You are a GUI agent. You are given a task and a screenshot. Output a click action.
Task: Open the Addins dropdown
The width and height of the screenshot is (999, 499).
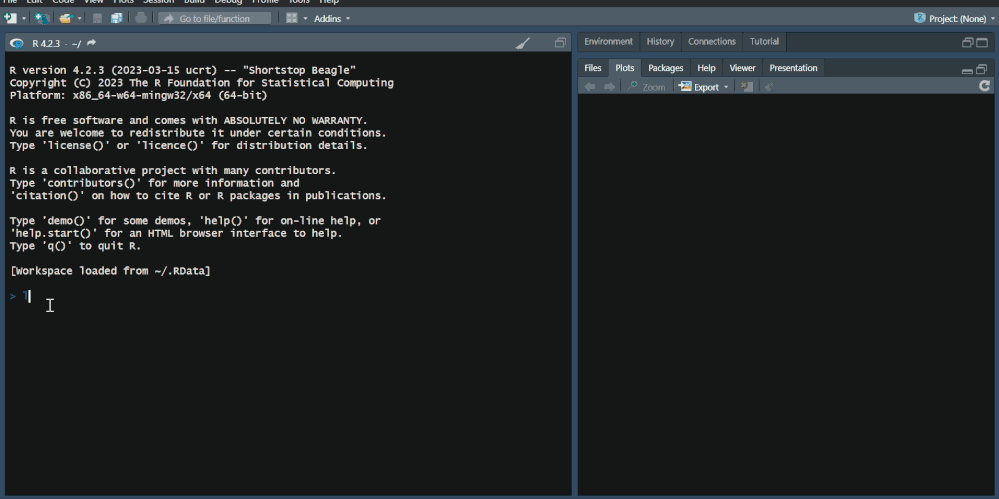point(332,18)
